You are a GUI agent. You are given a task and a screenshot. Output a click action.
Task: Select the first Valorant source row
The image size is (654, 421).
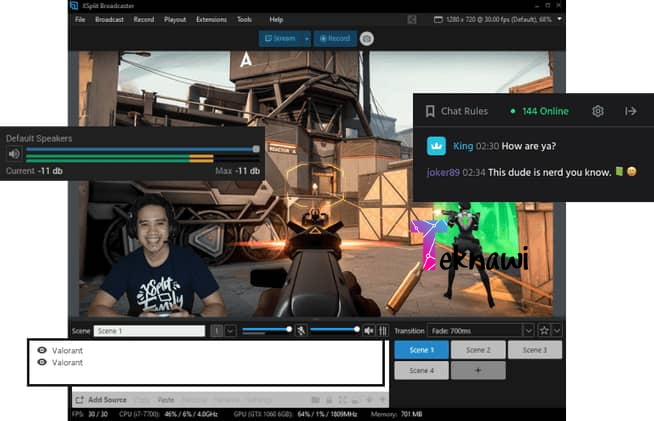(x=206, y=350)
